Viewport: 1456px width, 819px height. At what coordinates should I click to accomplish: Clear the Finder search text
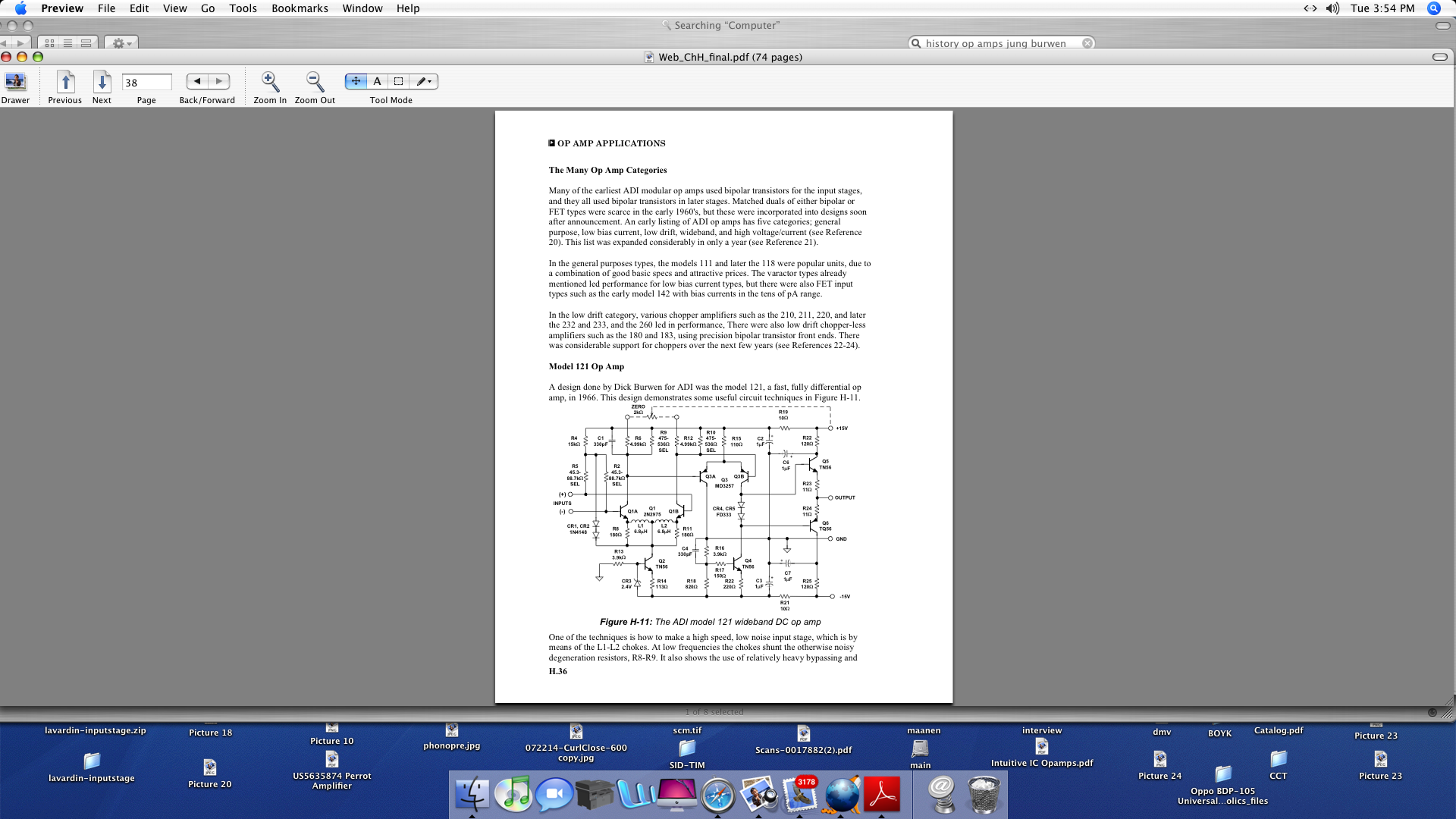(1087, 43)
